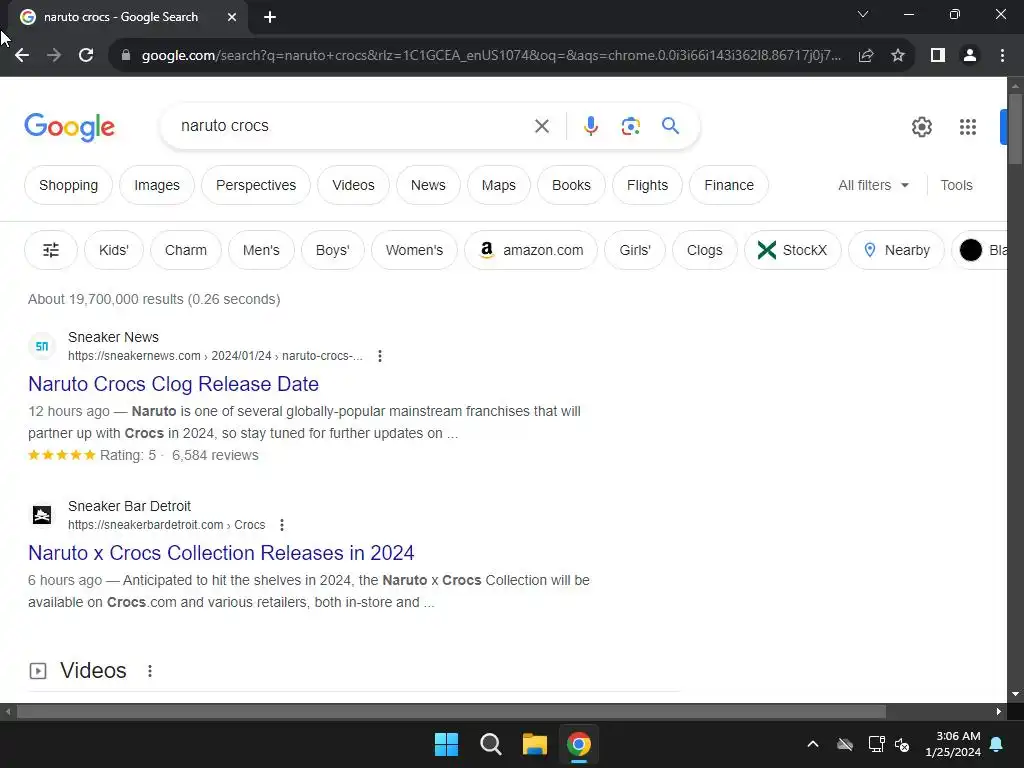This screenshot has width=1024, height=768.
Task: Open Windows taskbar search
Action: [x=490, y=744]
